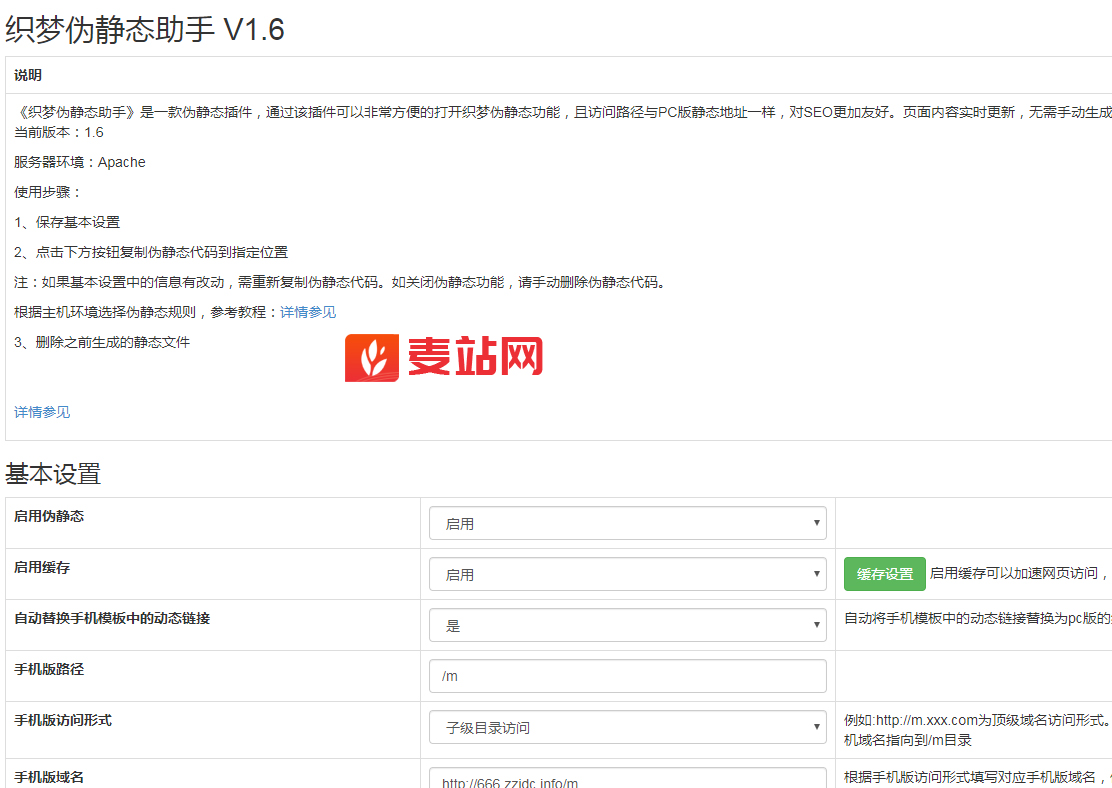Click the 手机版域名 row label
Image resolution: width=1112 pixels, height=788 pixels.
tap(49, 776)
